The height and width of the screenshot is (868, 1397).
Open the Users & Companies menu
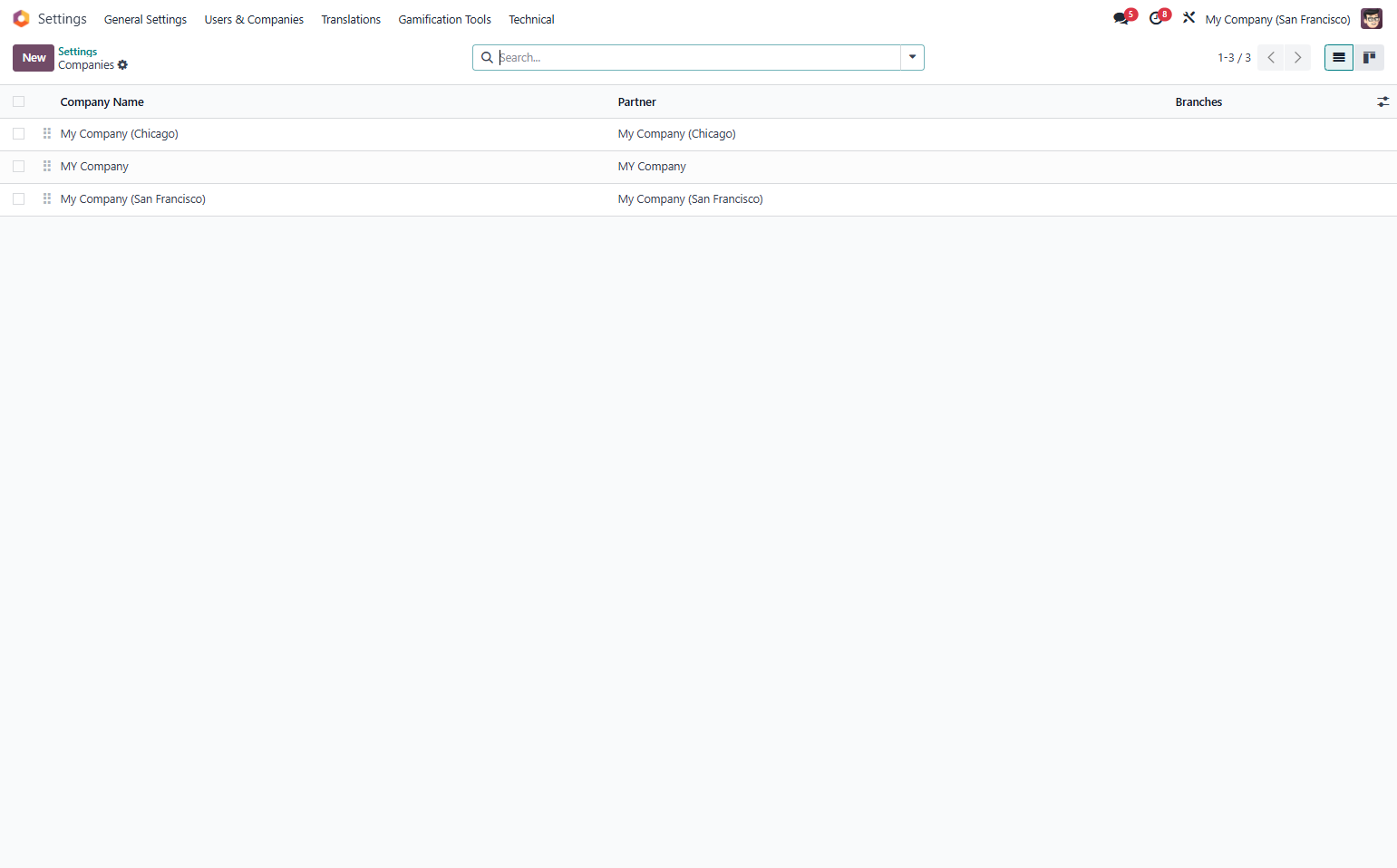coord(254,20)
